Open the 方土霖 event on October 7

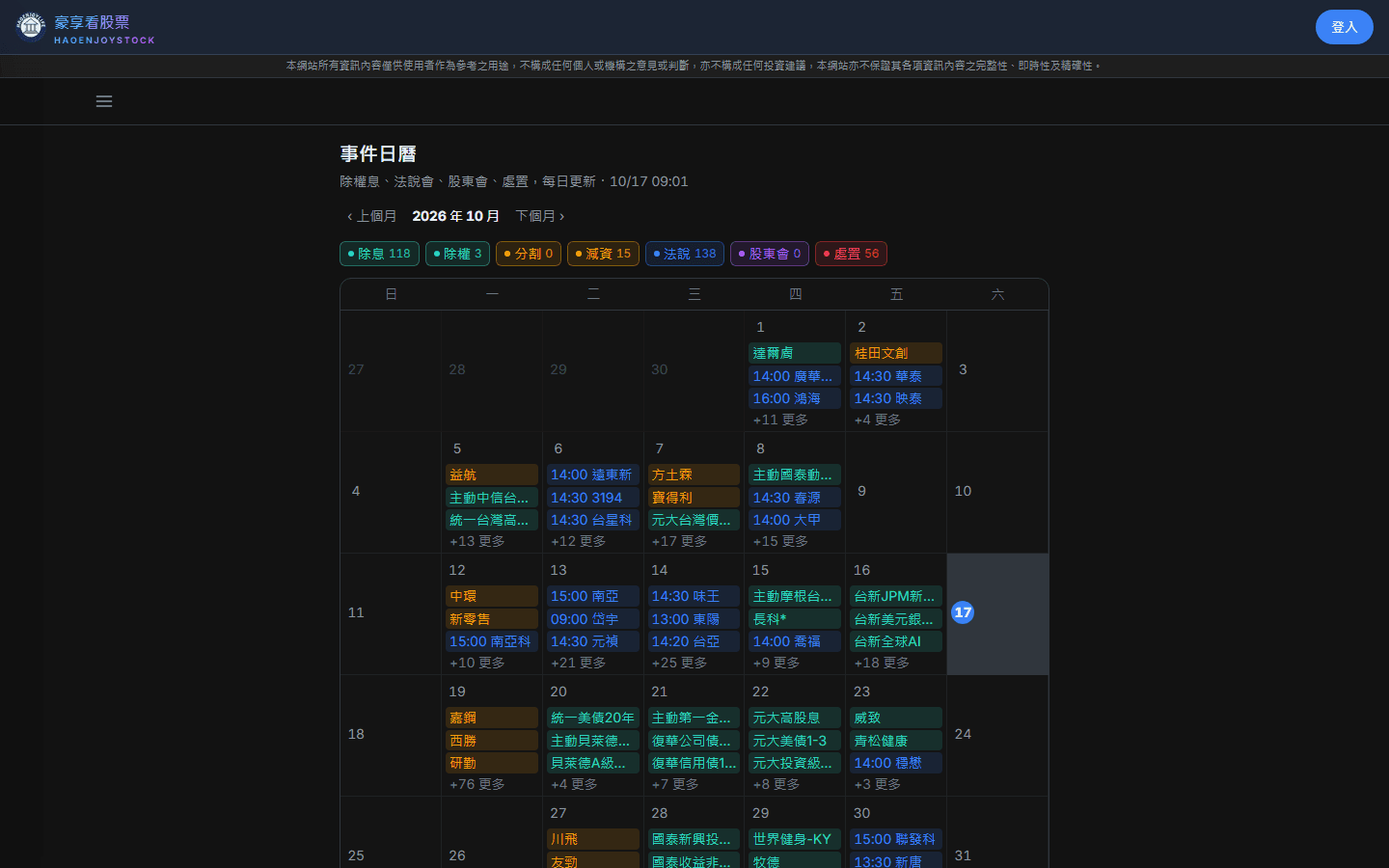tap(694, 475)
